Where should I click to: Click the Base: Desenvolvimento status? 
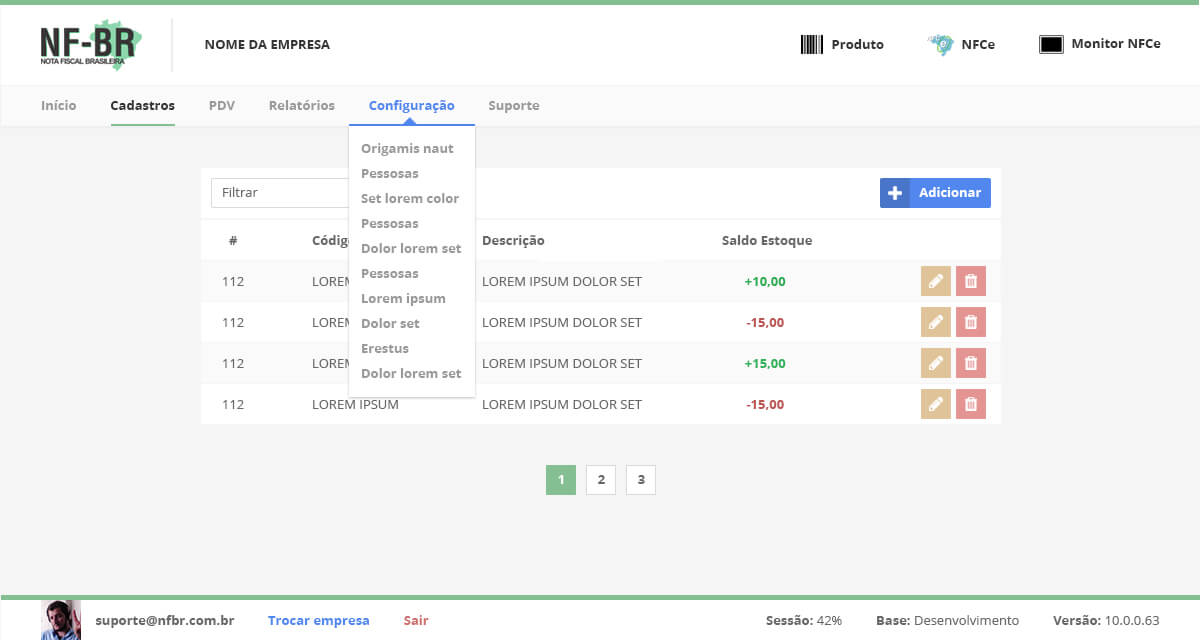pos(948,620)
